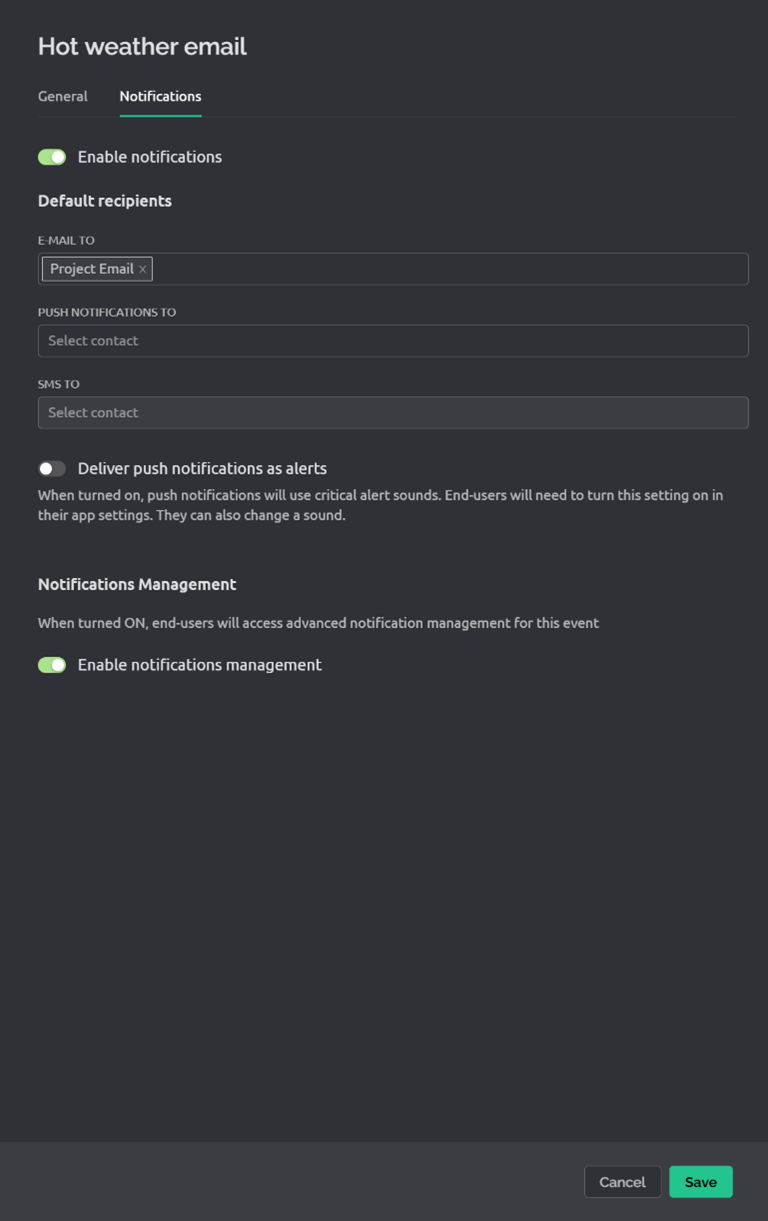Disable the Enable notifications management switch
This screenshot has height=1221, width=768.
coord(52,665)
